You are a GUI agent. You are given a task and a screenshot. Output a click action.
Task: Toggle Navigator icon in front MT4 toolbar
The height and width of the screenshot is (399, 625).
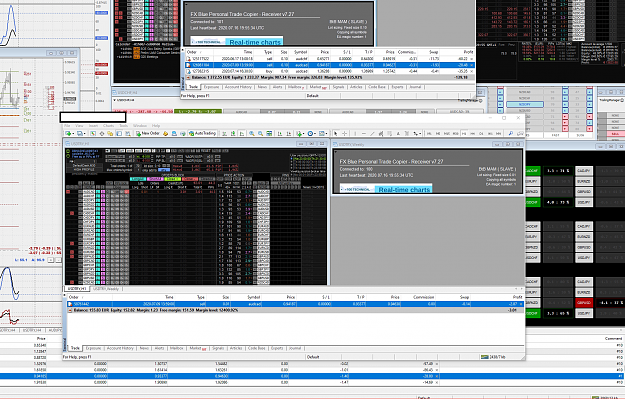[x=110, y=134]
